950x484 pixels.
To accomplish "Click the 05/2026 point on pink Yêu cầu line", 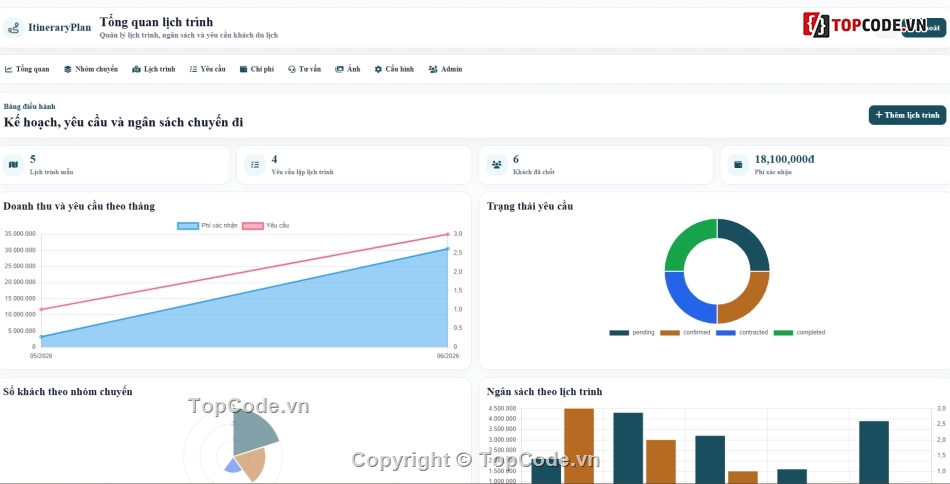I will click(41, 310).
